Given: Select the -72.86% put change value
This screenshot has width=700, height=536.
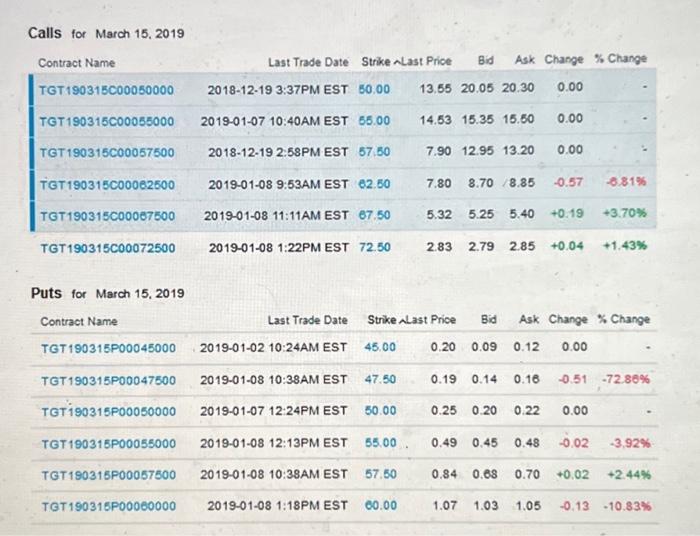Looking at the screenshot, I should coord(625,379).
